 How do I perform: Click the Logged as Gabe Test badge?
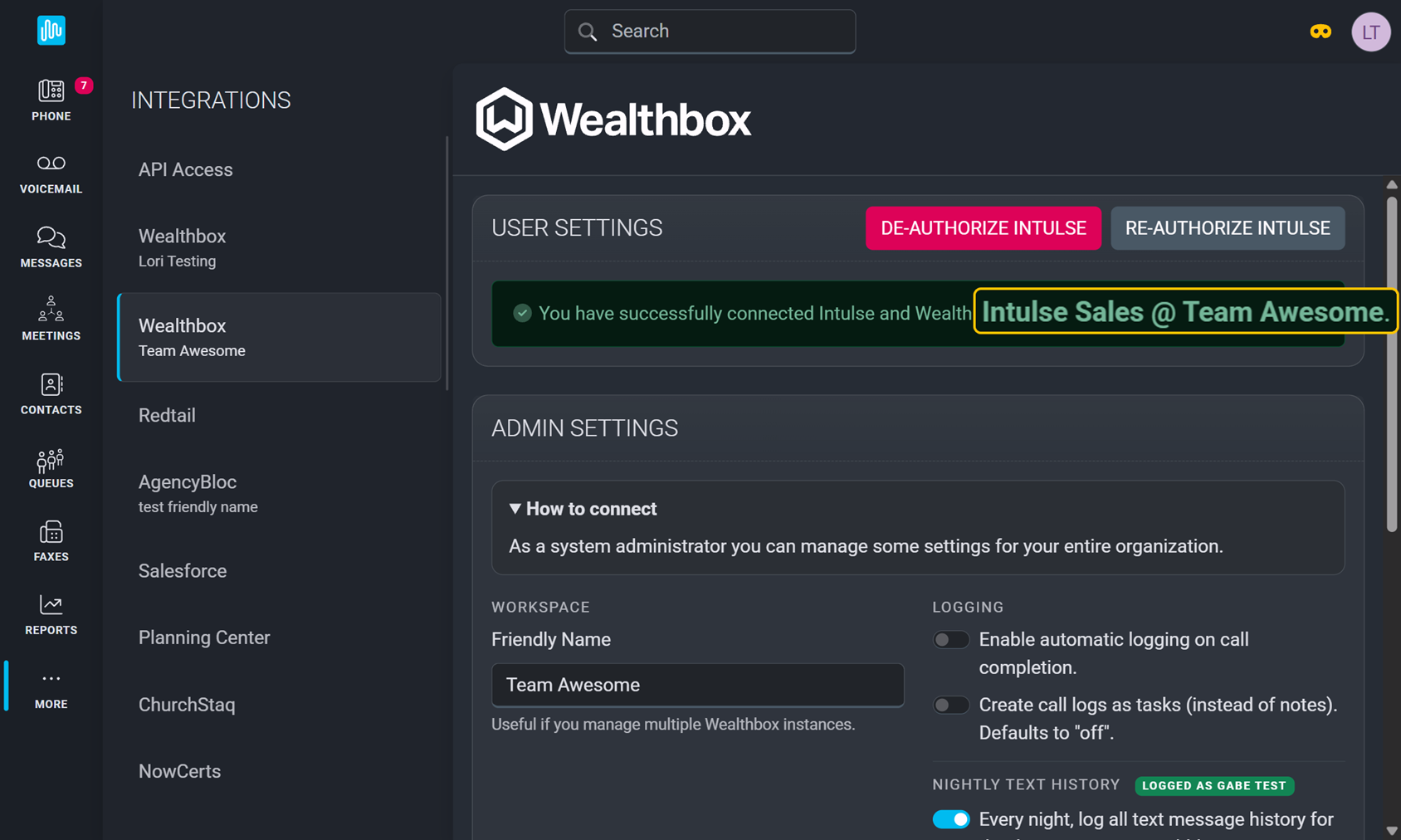pyautogui.click(x=1214, y=785)
